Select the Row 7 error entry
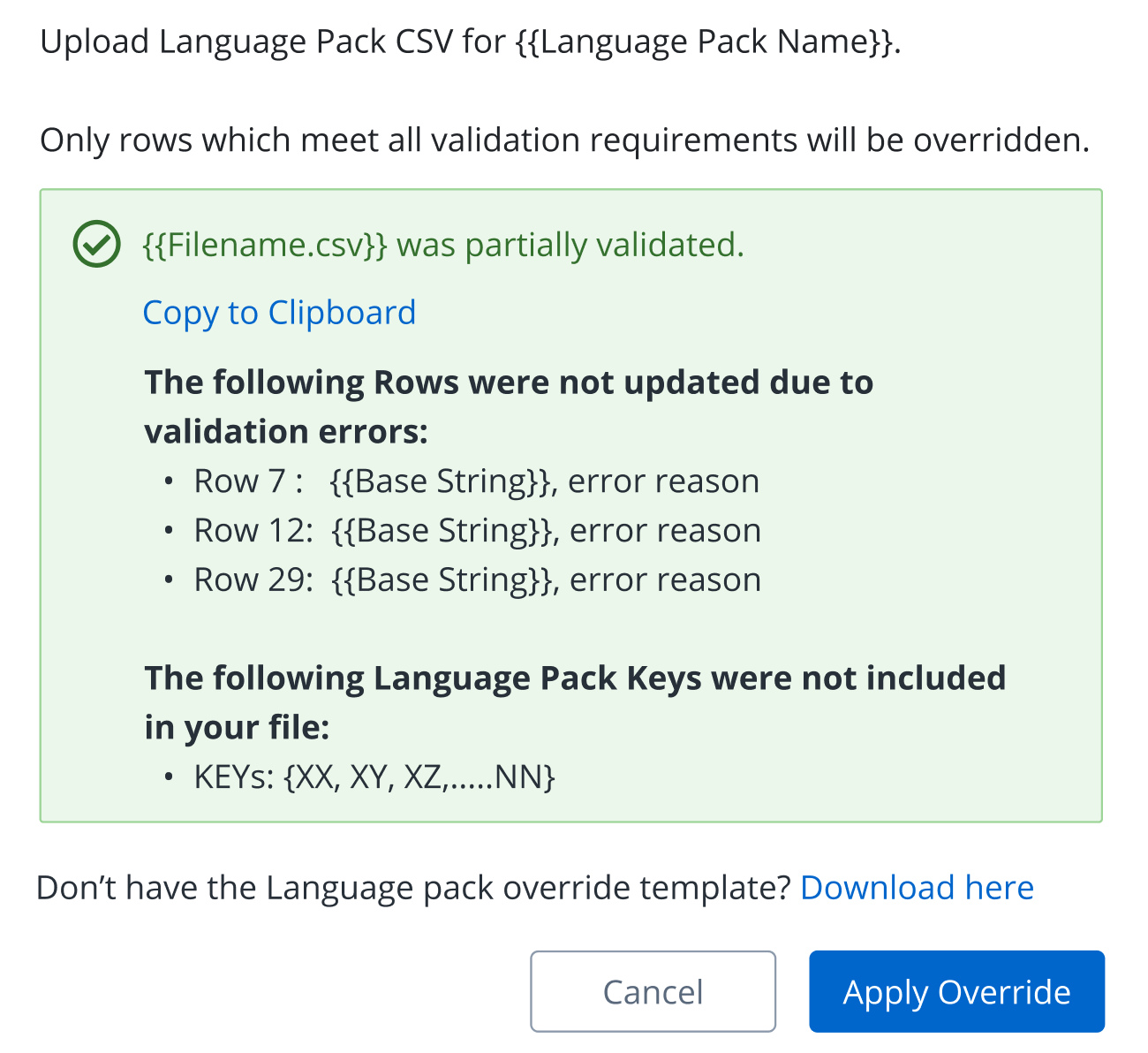This screenshot has width=1148, height=1053. (x=476, y=481)
